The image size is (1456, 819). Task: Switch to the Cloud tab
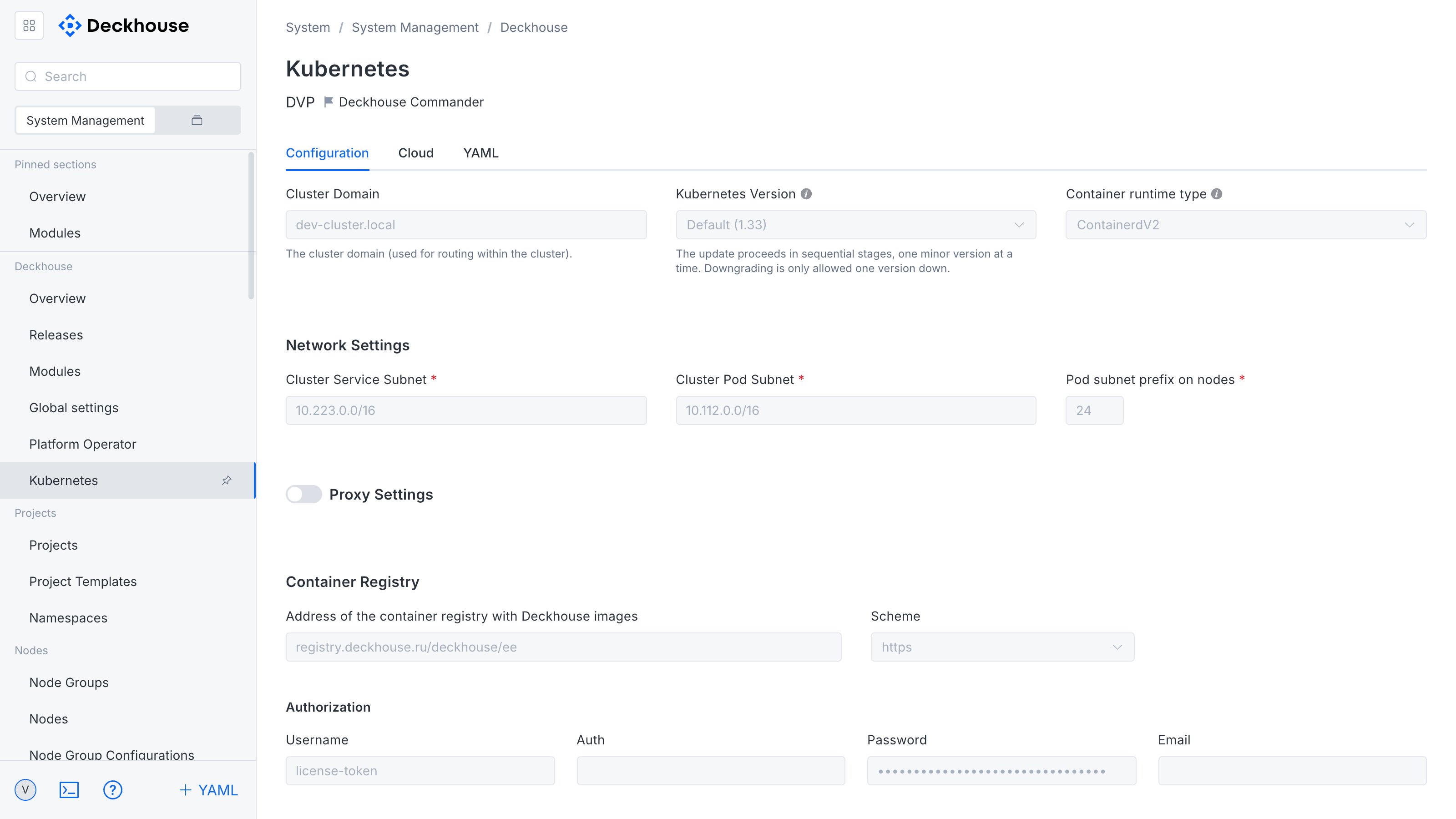click(416, 153)
